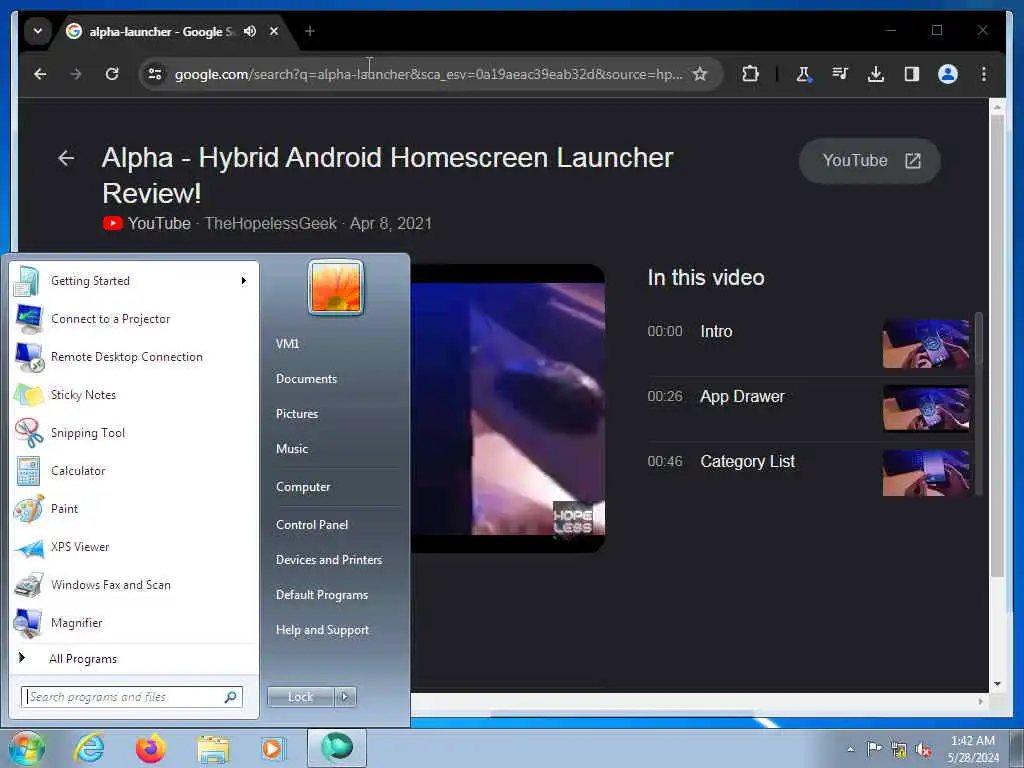
Task: Launch Connect to a Projector
Action: click(x=133, y=319)
